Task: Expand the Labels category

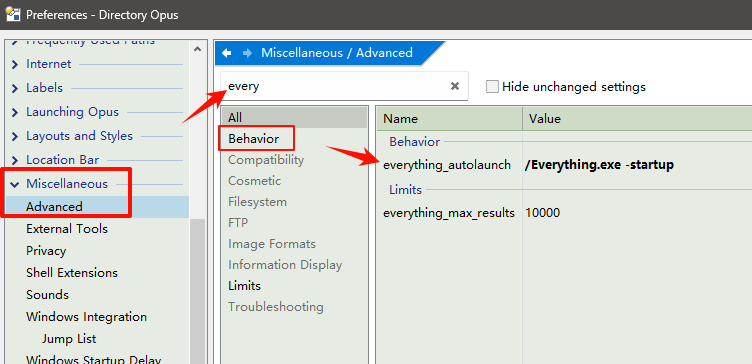Action: click(15, 88)
